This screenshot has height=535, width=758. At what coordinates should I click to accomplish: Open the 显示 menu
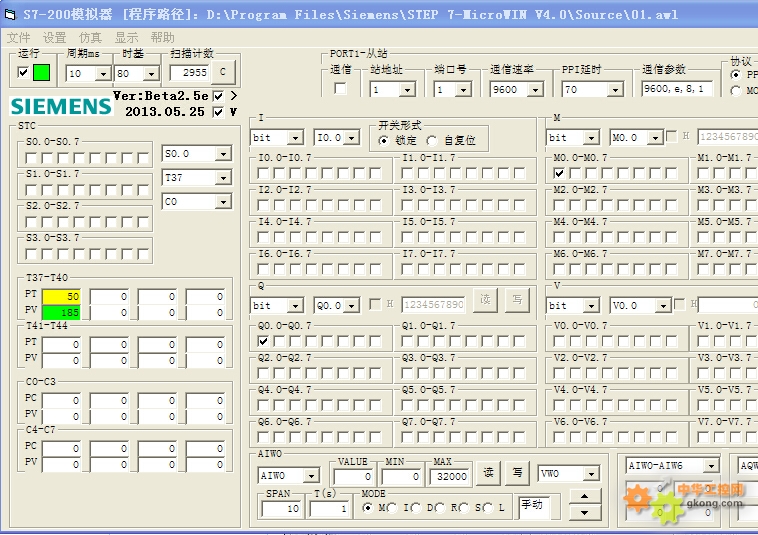point(126,38)
